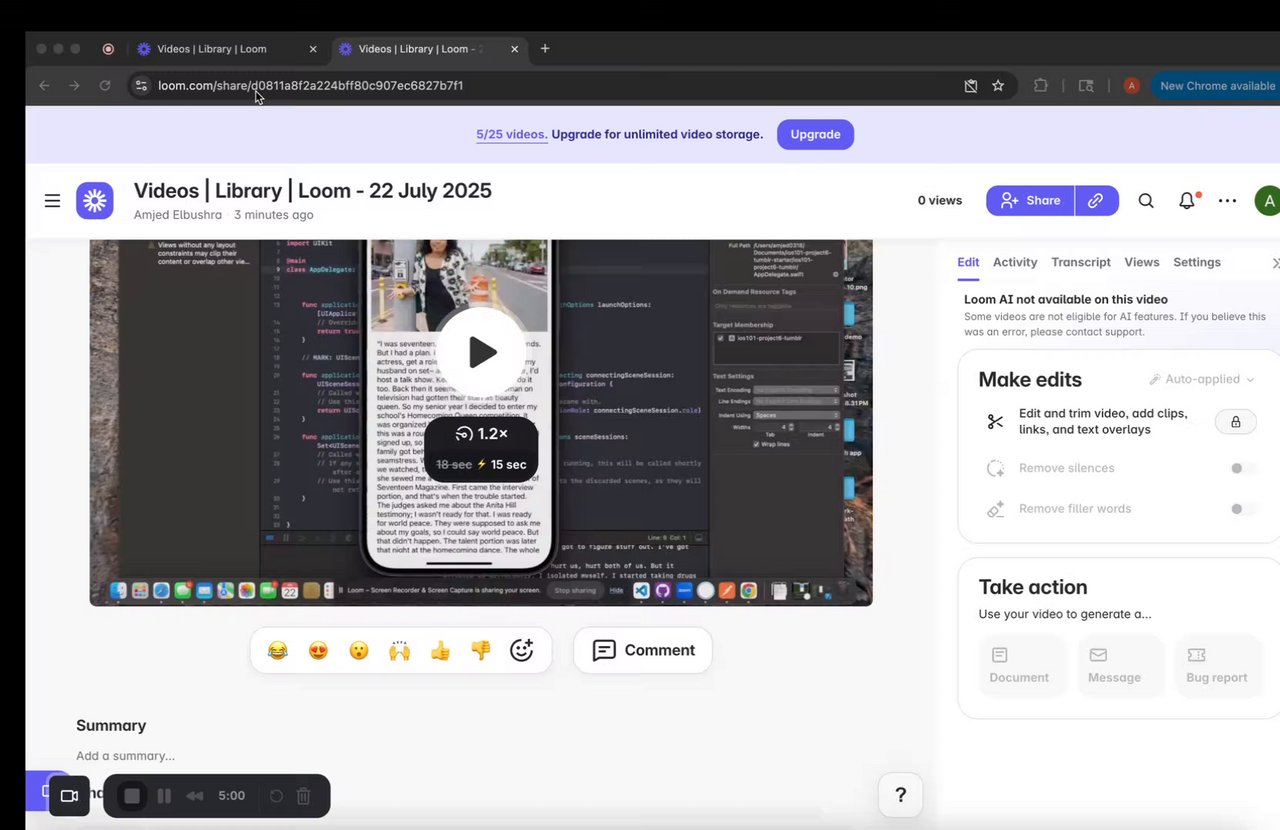Switch to the Edit tab
Viewport: 1280px width, 830px height.
[968, 262]
